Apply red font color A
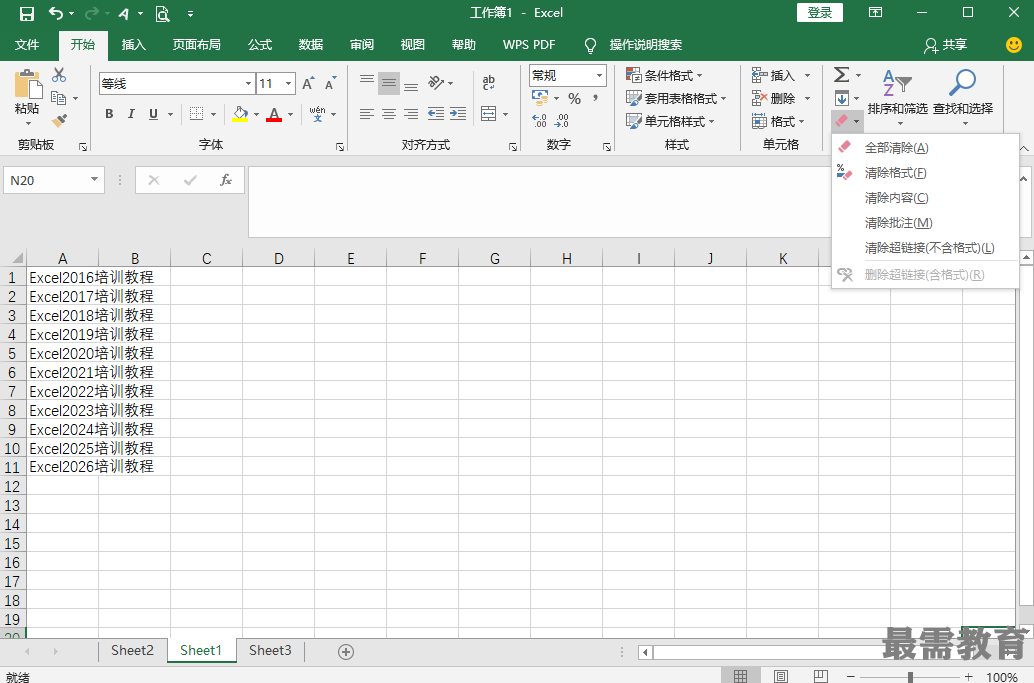The width and height of the screenshot is (1034, 683). (274, 114)
